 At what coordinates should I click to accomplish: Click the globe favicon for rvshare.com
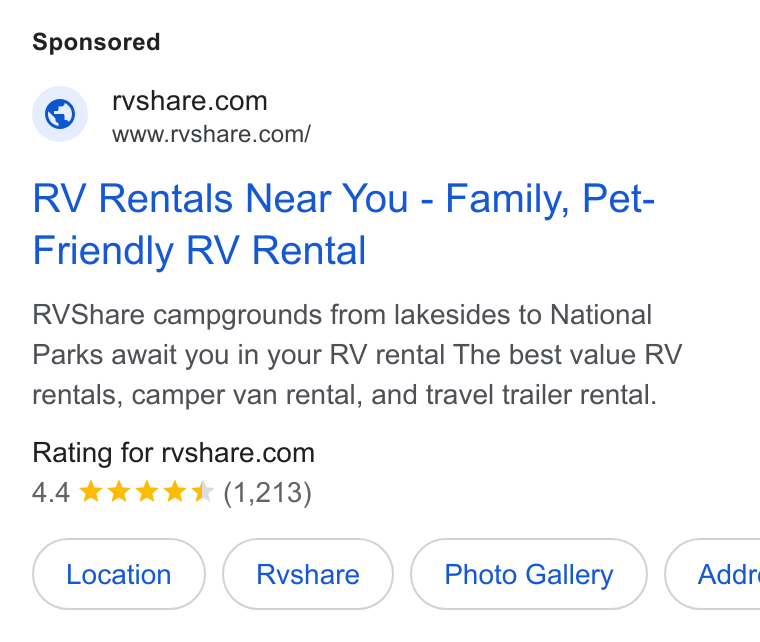(x=60, y=114)
